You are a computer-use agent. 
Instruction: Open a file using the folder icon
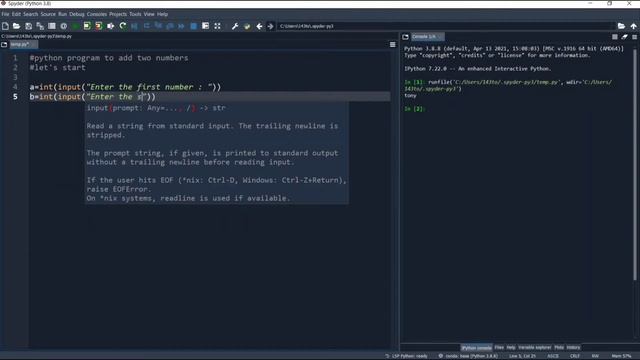16,26
